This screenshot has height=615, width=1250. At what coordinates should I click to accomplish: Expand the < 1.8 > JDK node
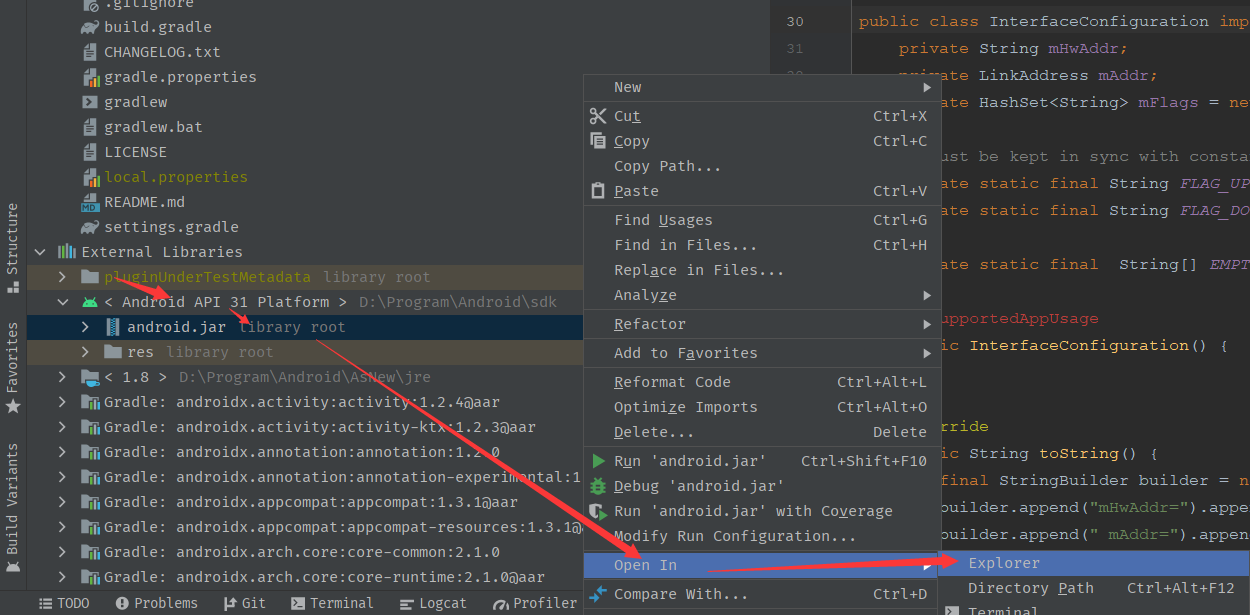(62, 377)
